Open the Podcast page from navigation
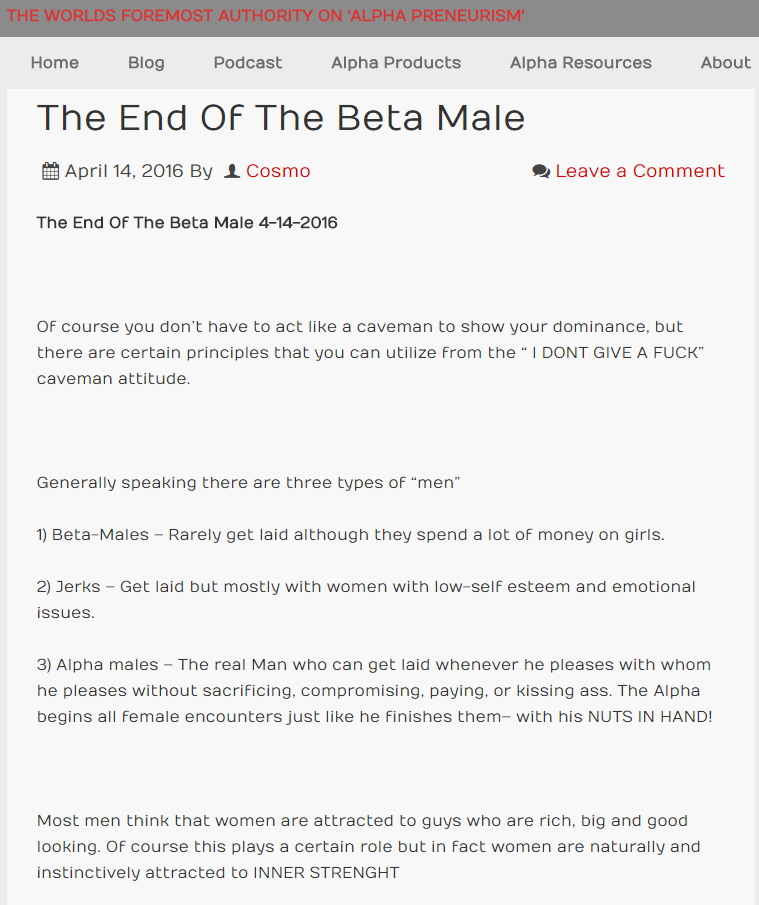The height and width of the screenshot is (905, 759). point(248,62)
